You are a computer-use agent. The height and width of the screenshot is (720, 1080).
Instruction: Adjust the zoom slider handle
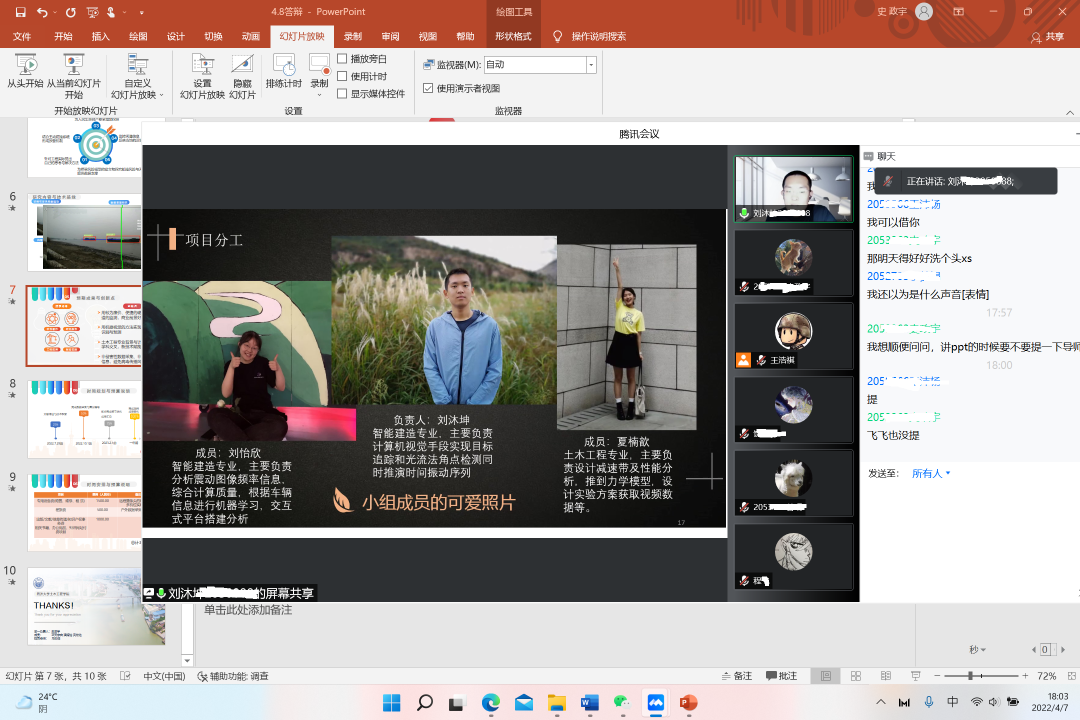coord(970,676)
